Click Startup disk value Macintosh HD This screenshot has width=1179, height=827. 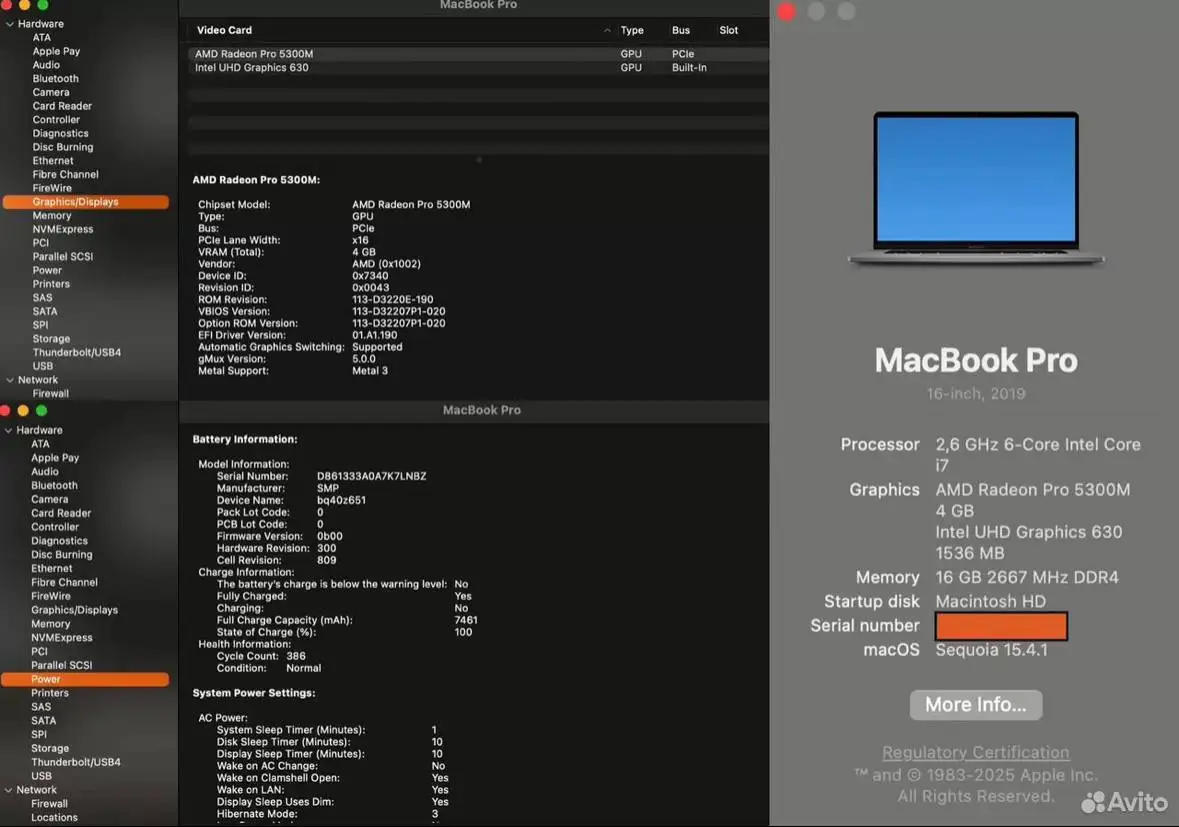(990, 601)
